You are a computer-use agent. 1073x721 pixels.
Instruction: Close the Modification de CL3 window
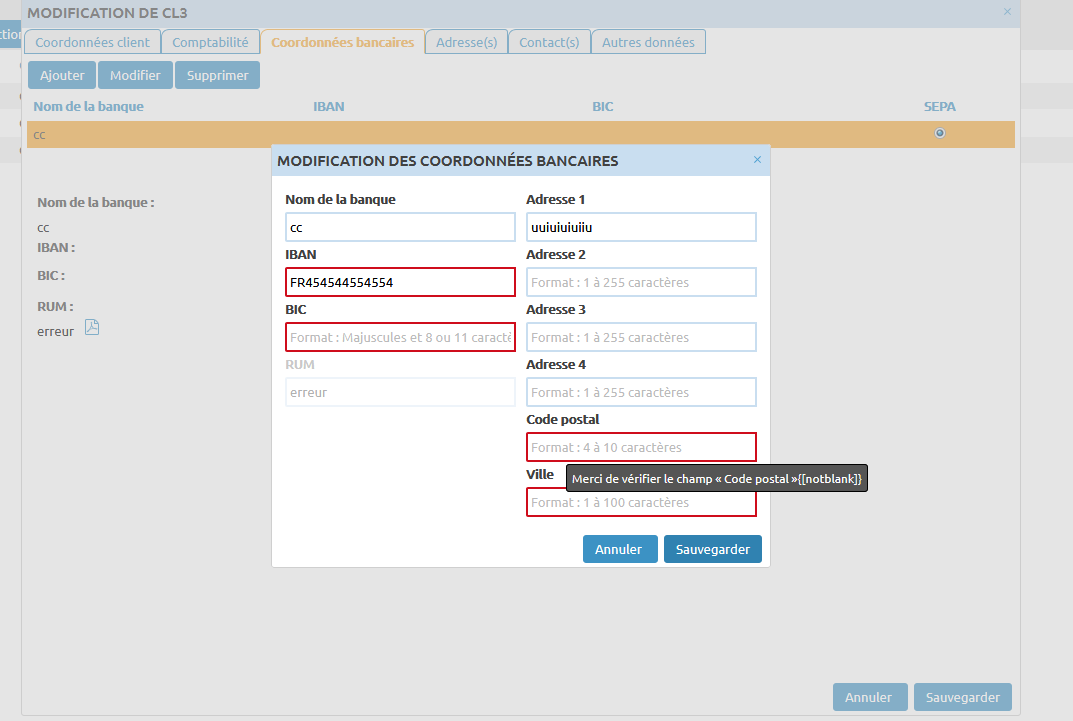point(1007,12)
